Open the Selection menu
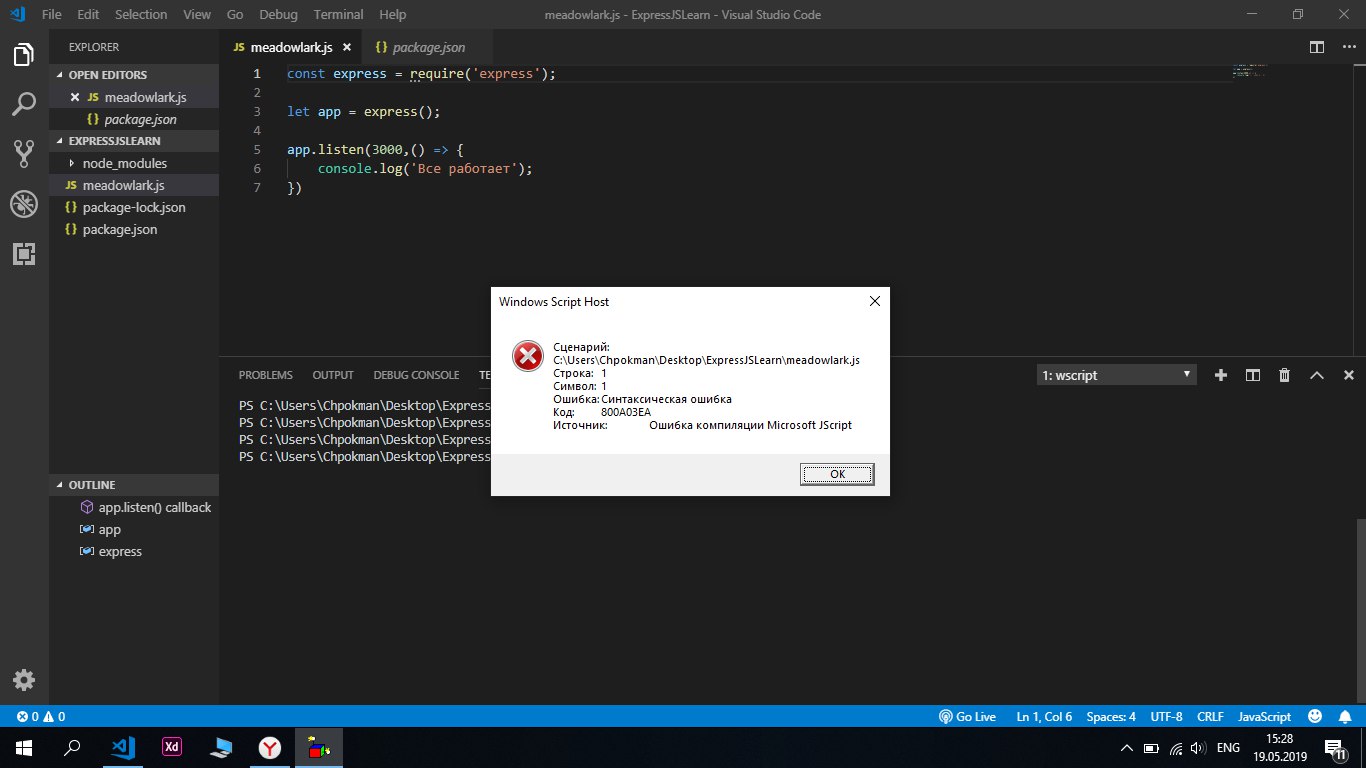Screen dimensions: 1366x768 coord(141,14)
